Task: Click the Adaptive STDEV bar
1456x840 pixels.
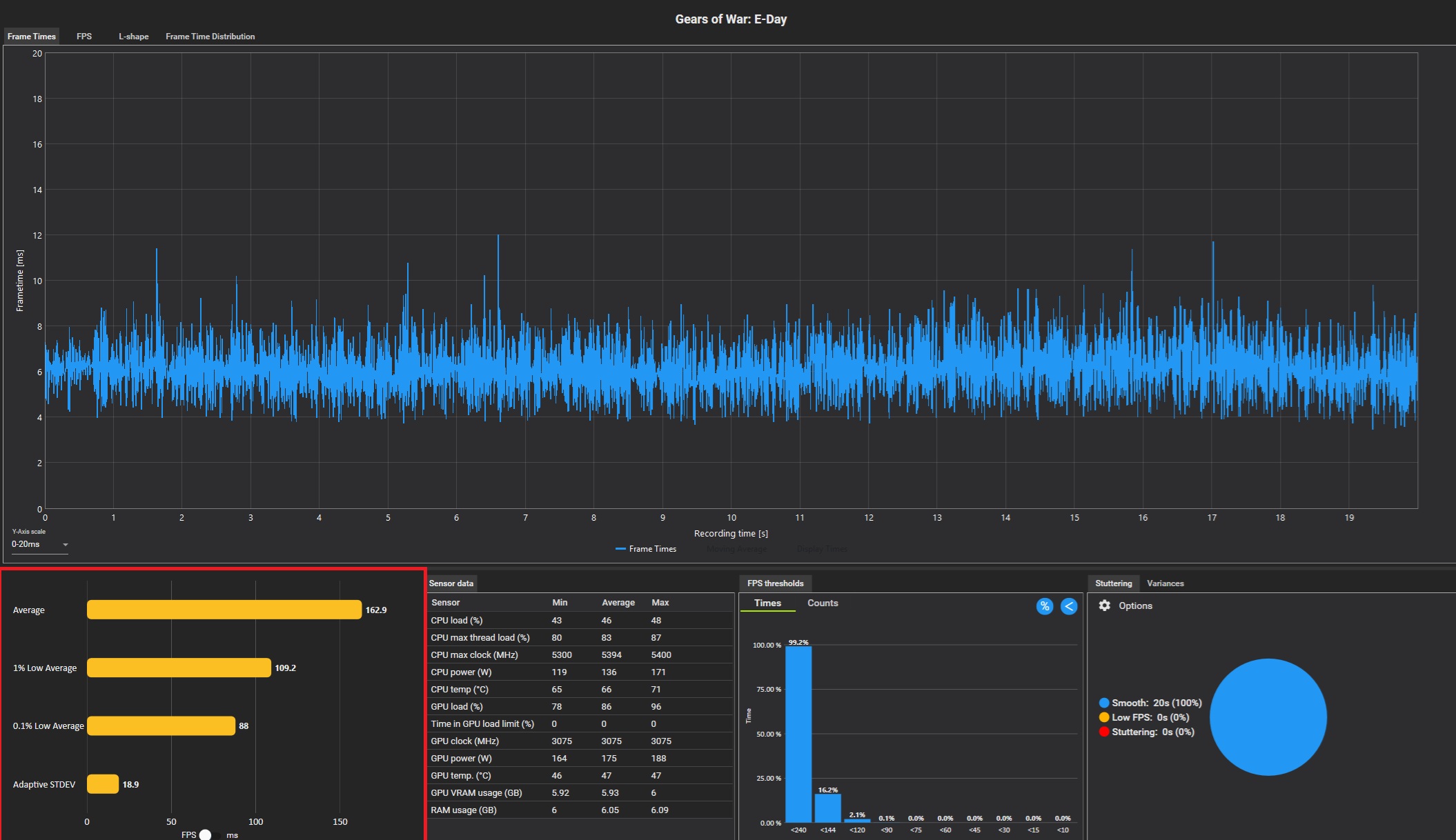Action: click(x=103, y=784)
